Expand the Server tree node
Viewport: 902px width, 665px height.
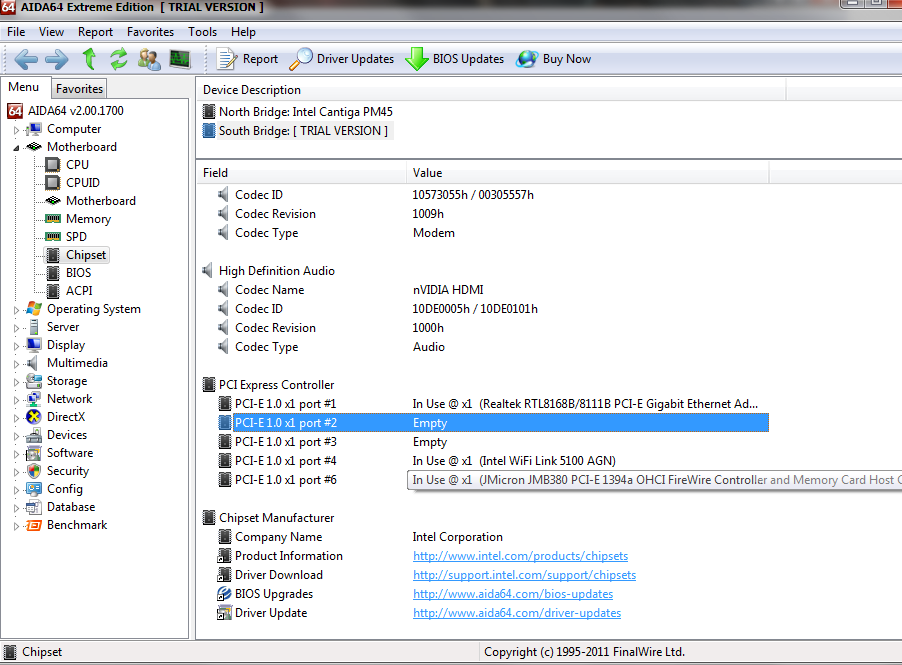(x=17, y=328)
